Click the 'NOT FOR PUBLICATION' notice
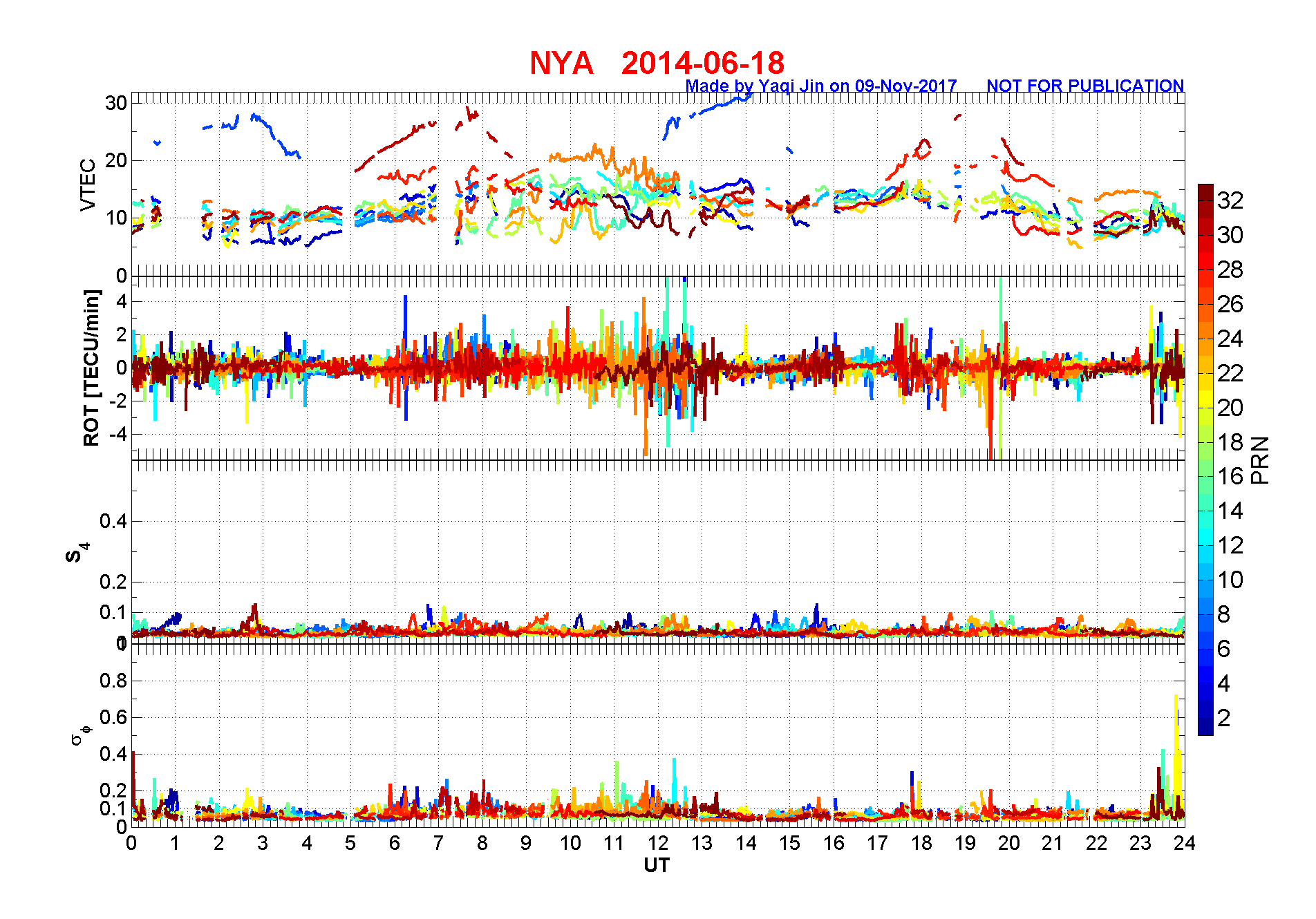Viewport: 1316px width, 919px height. click(1085, 86)
